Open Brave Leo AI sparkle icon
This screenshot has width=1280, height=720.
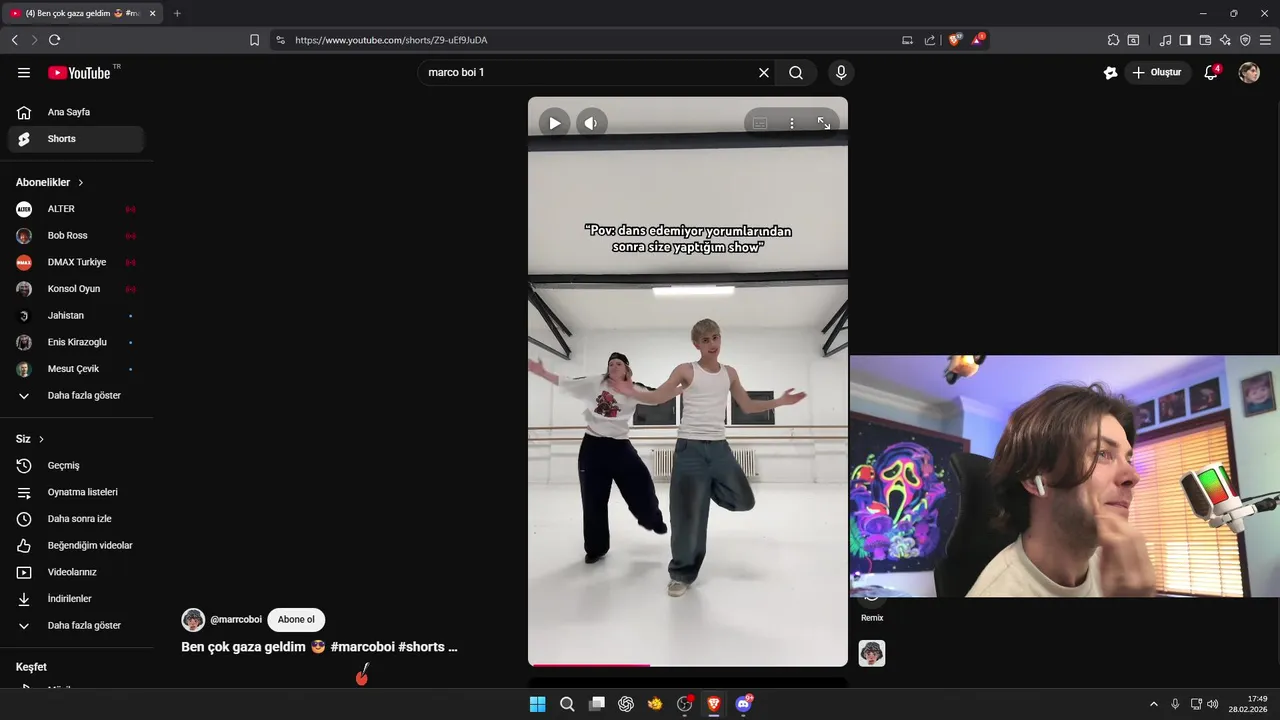pos(1225,40)
